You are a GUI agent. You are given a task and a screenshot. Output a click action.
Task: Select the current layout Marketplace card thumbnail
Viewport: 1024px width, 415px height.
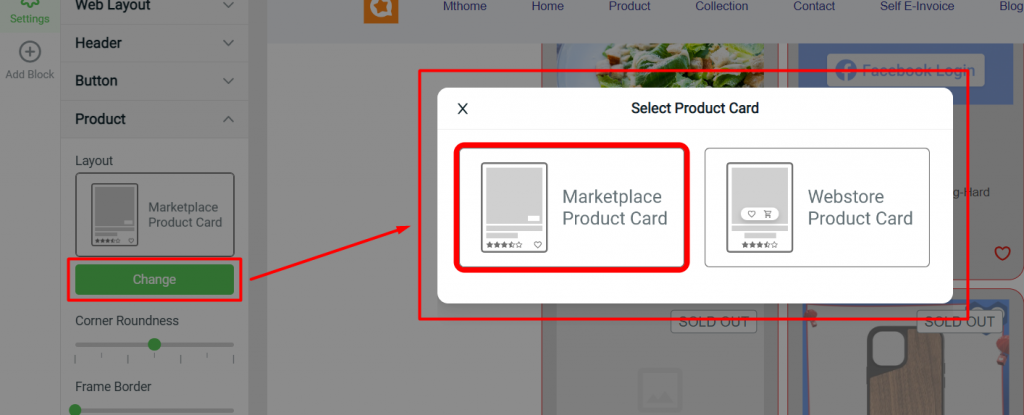click(155, 214)
